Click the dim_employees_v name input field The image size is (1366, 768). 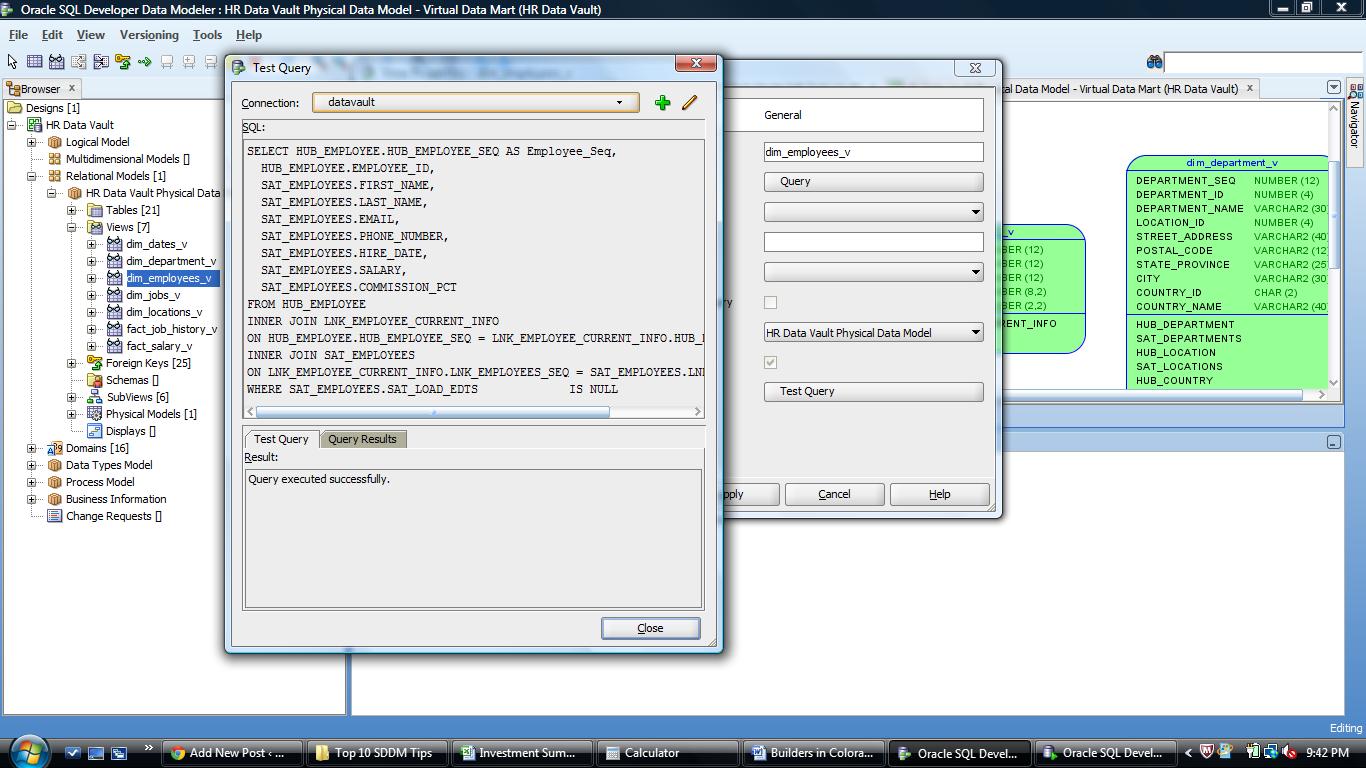click(x=873, y=152)
